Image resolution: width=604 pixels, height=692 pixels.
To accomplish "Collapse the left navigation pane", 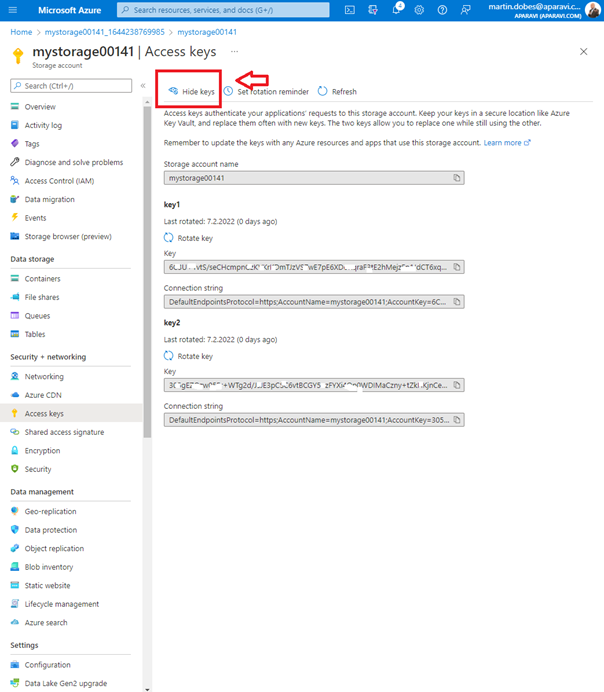I will coord(143,86).
